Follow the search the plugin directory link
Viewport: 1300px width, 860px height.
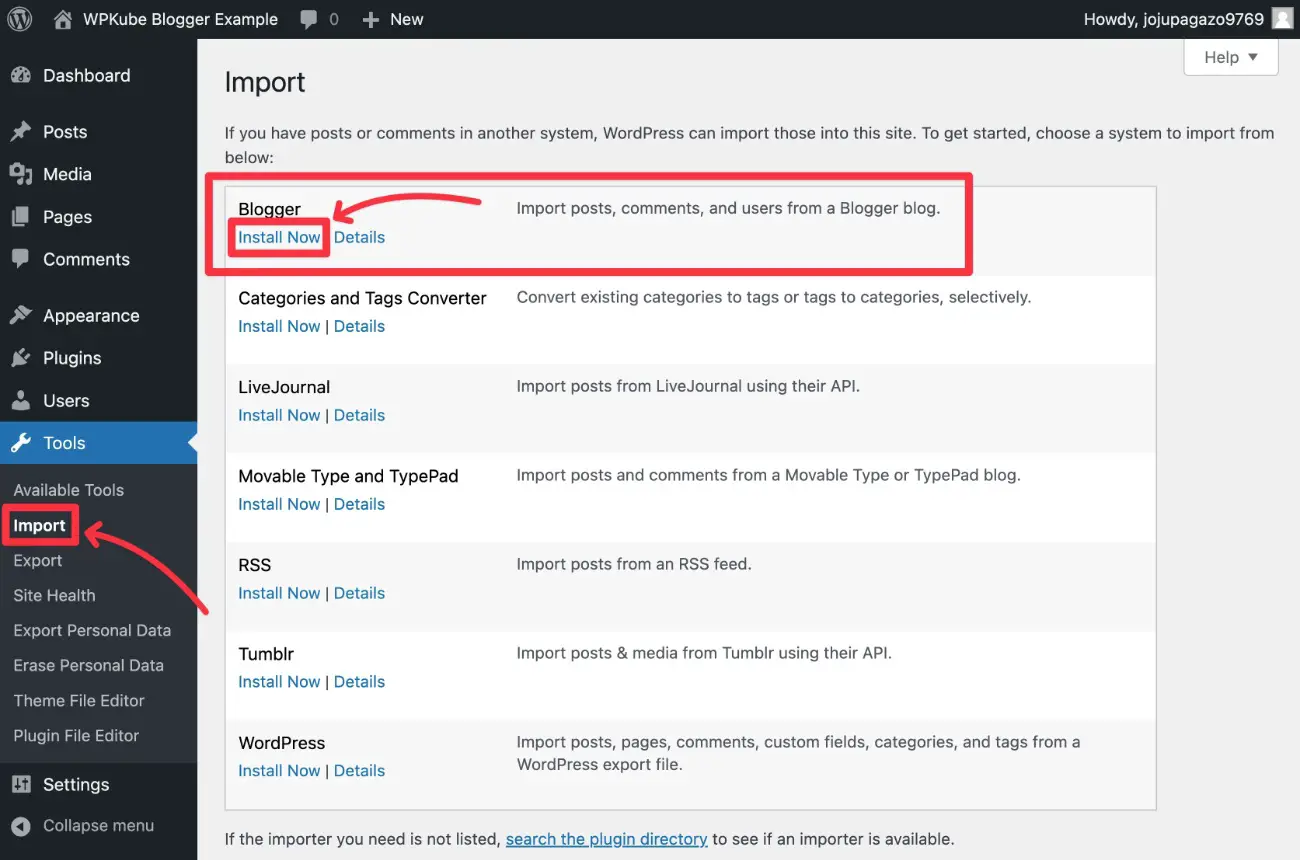(606, 839)
